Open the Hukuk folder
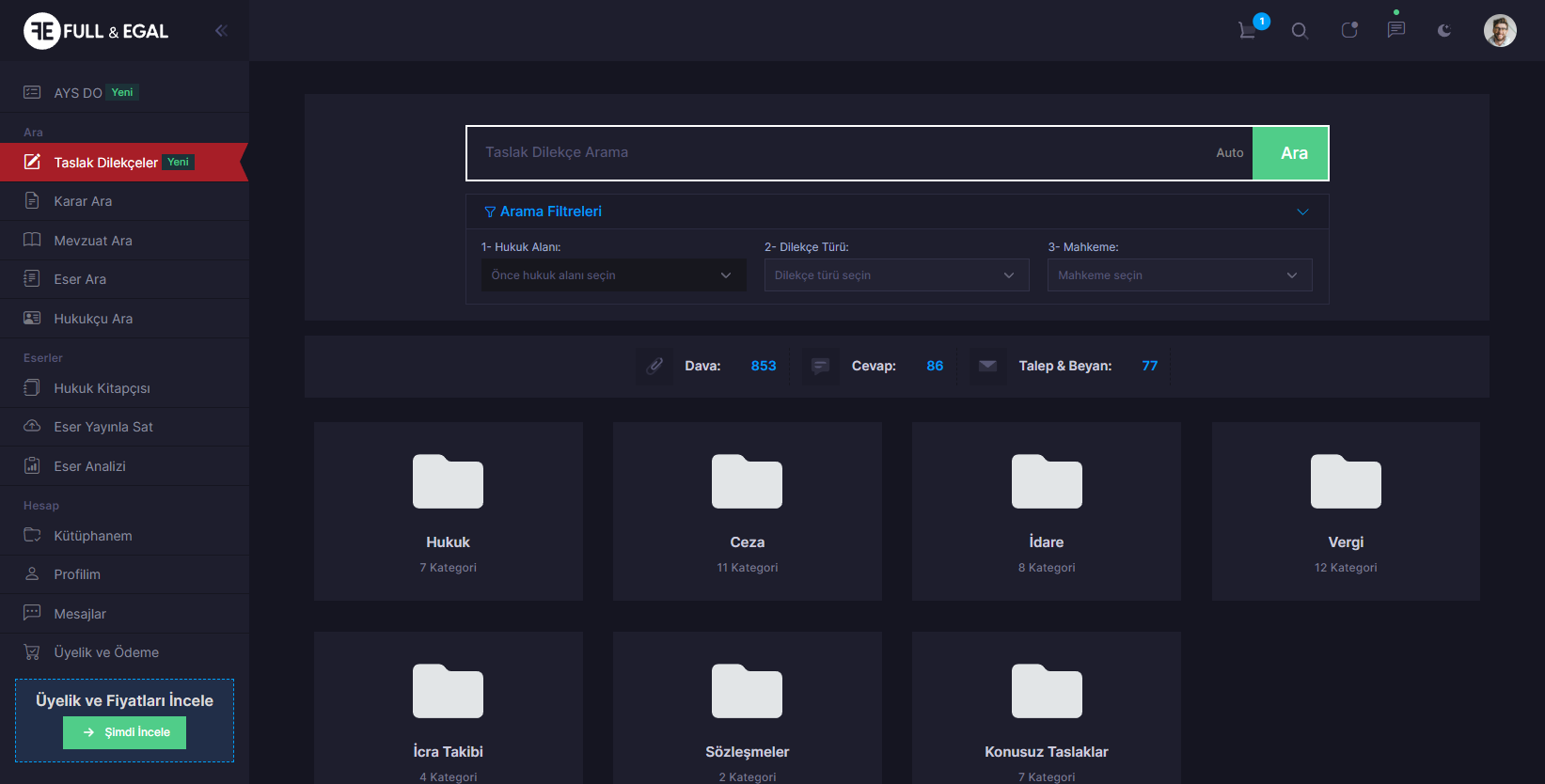This screenshot has width=1545, height=784. [x=448, y=510]
